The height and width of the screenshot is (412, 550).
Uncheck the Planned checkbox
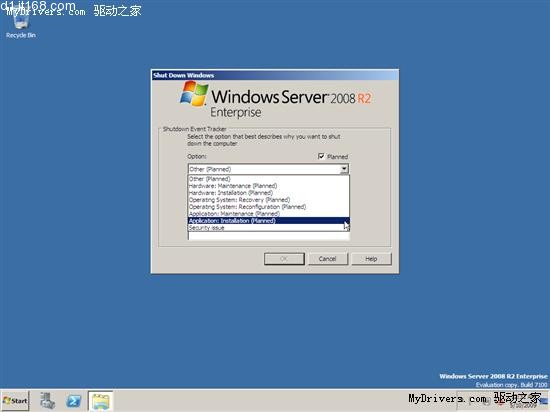point(321,156)
